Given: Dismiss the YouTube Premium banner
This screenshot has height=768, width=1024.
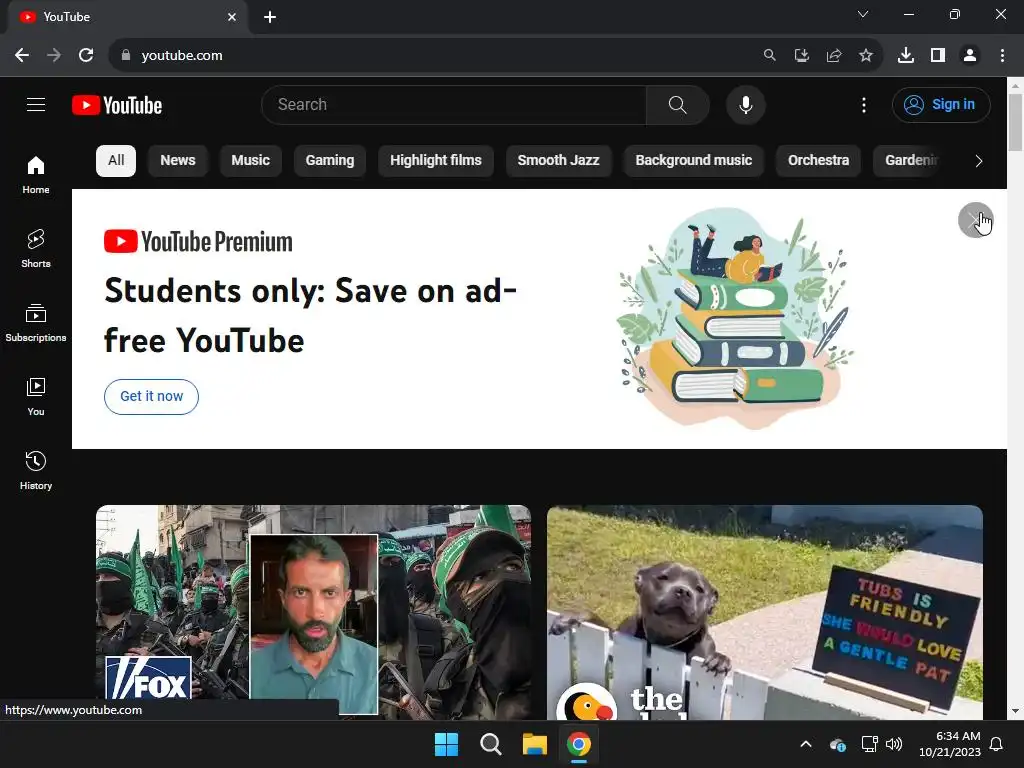Looking at the screenshot, I should point(975,220).
